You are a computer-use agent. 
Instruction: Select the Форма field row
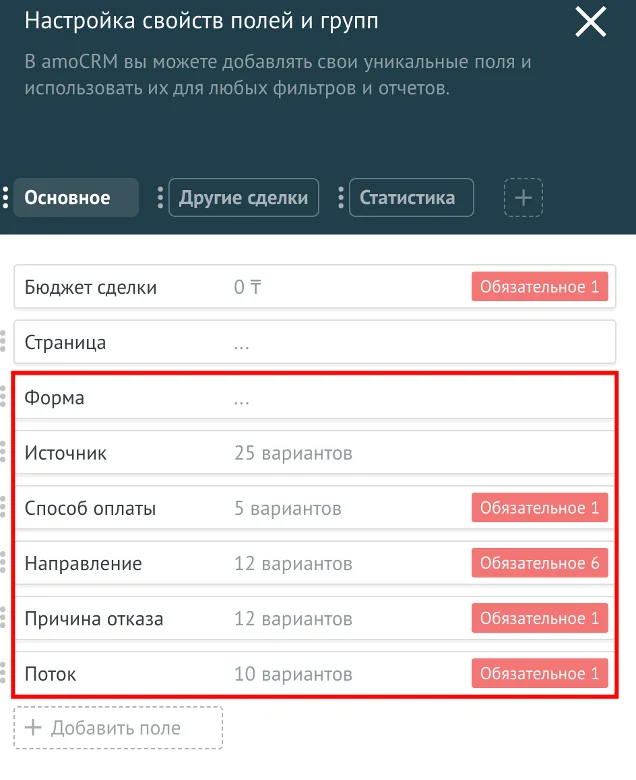[x=315, y=397]
